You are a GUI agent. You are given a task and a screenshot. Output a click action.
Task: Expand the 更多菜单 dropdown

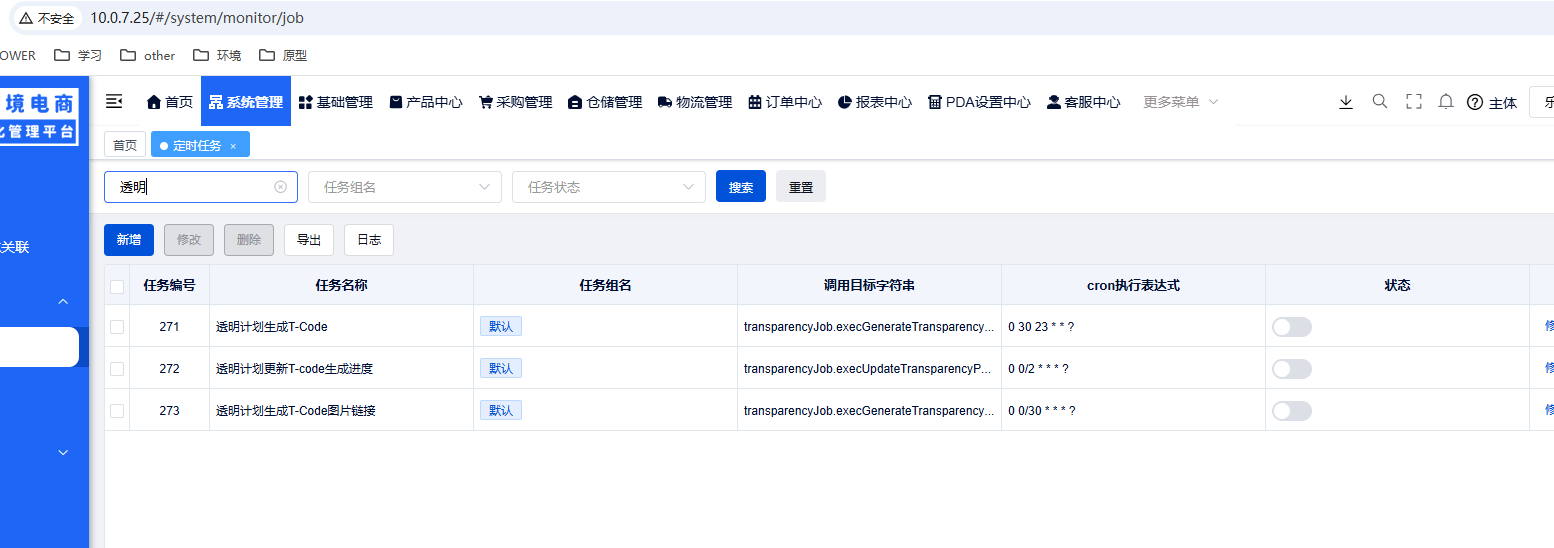[x=1181, y=102]
